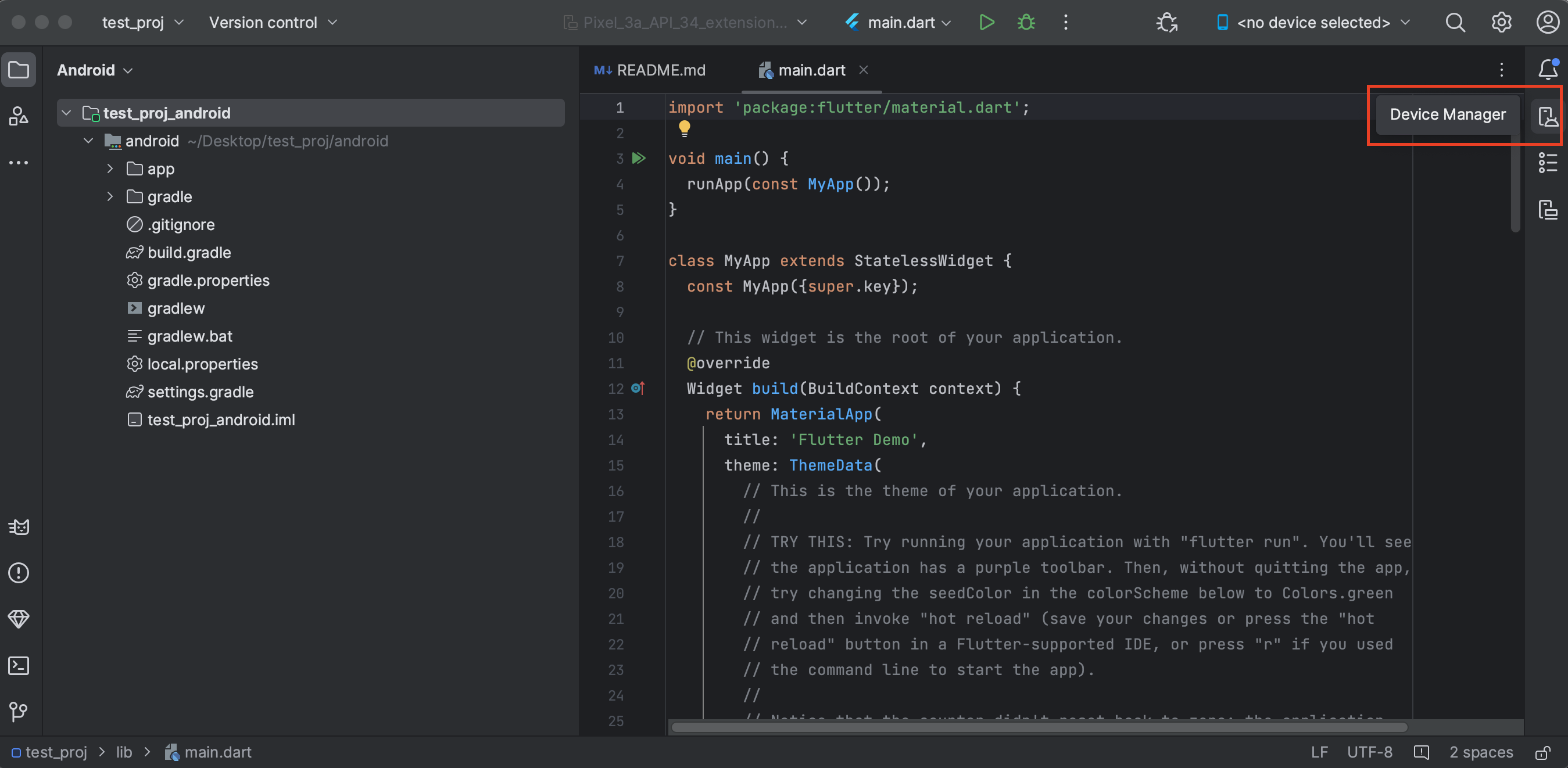Open the Running Devices list icon
Viewport: 1568px width, 768px height.
pos(1547,163)
